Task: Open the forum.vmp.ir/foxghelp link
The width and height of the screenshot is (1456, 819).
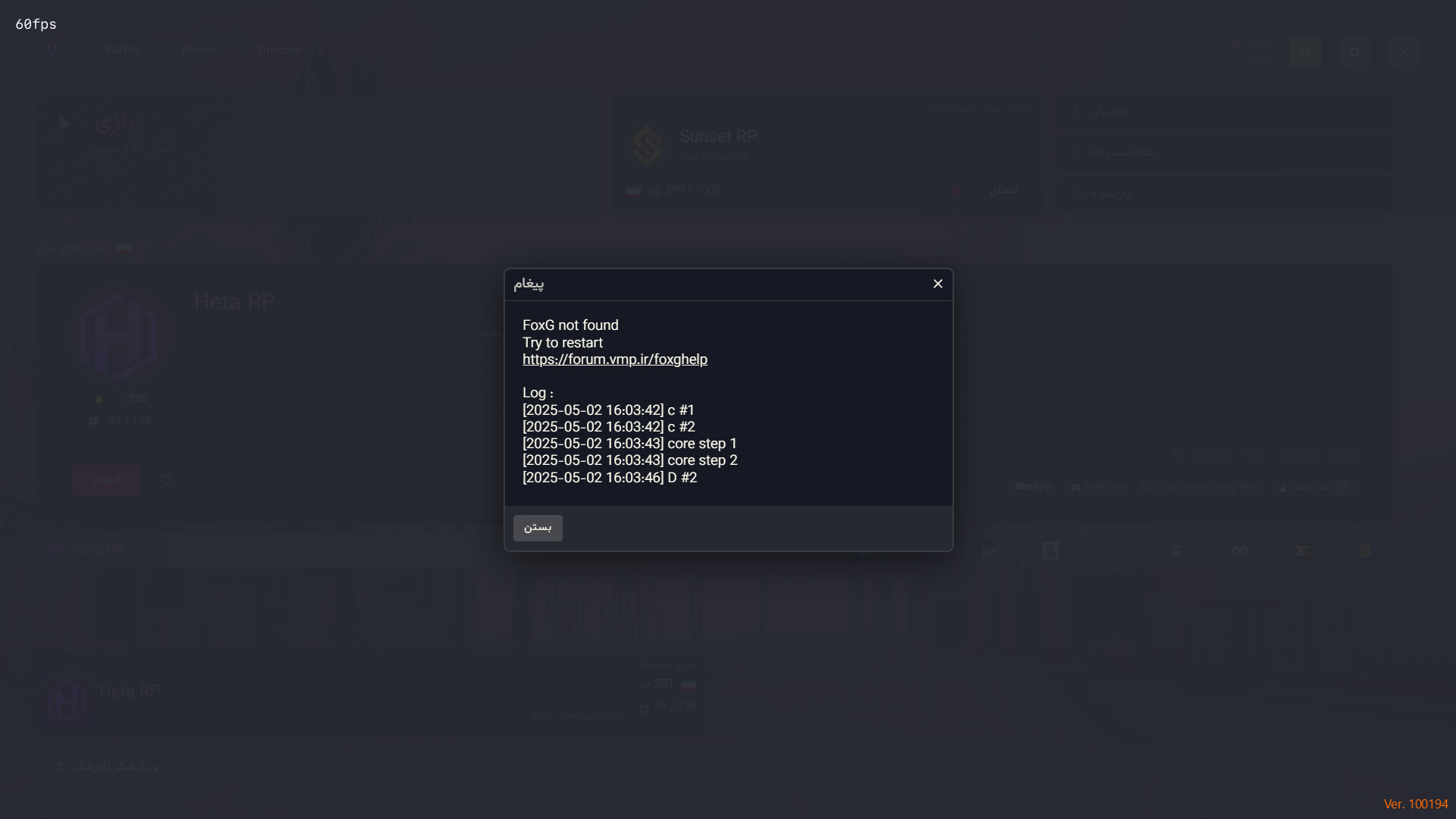Action: coord(614,359)
